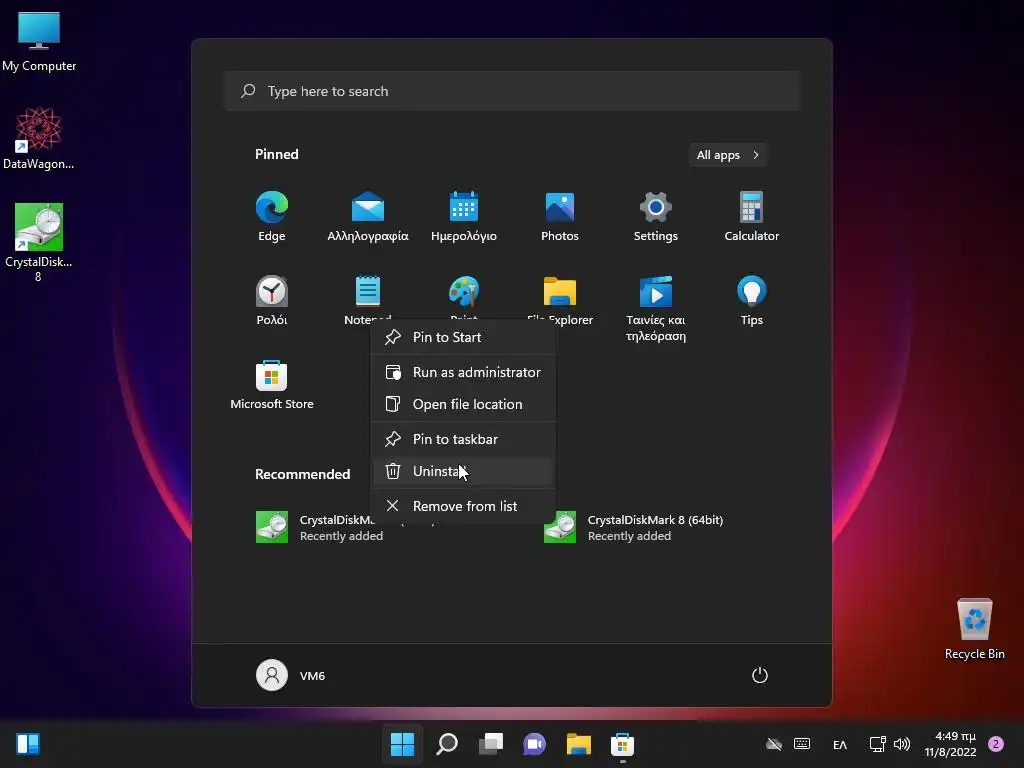The height and width of the screenshot is (768, 1024).
Task: Open Widgets button at taskbar left
Action: (28, 744)
